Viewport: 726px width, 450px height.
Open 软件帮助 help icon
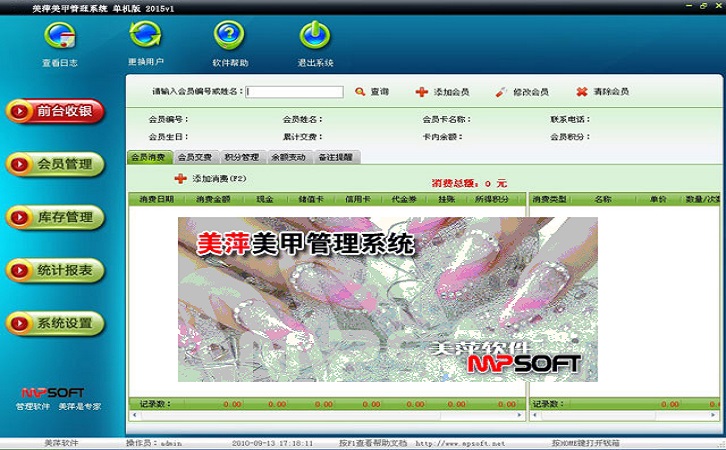click(229, 35)
